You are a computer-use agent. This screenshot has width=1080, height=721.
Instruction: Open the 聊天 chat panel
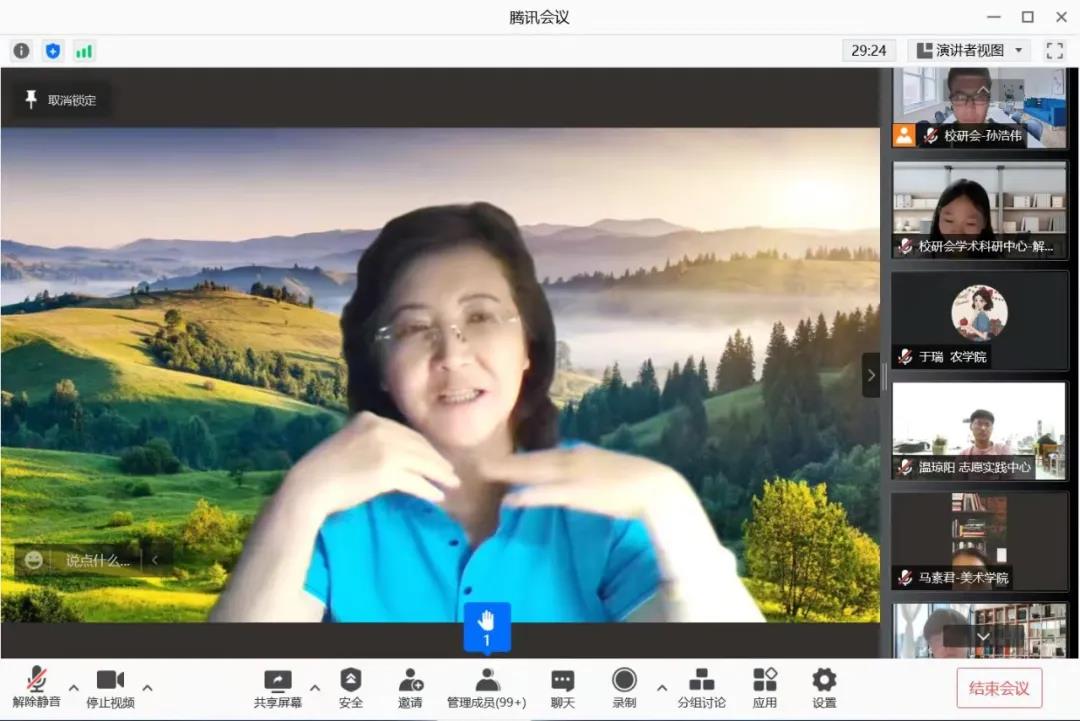[x=563, y=688]
